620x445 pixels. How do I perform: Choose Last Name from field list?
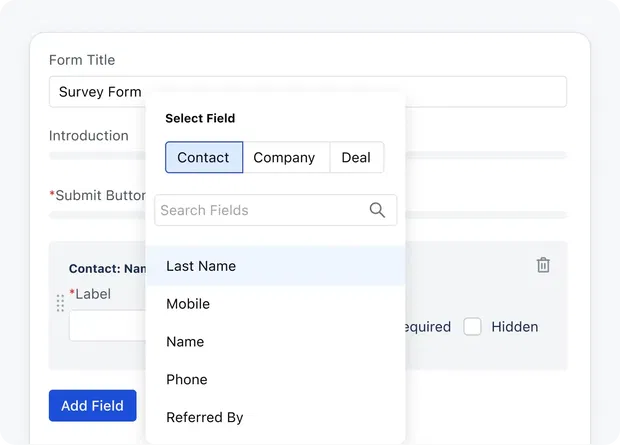tap(275, 266)
